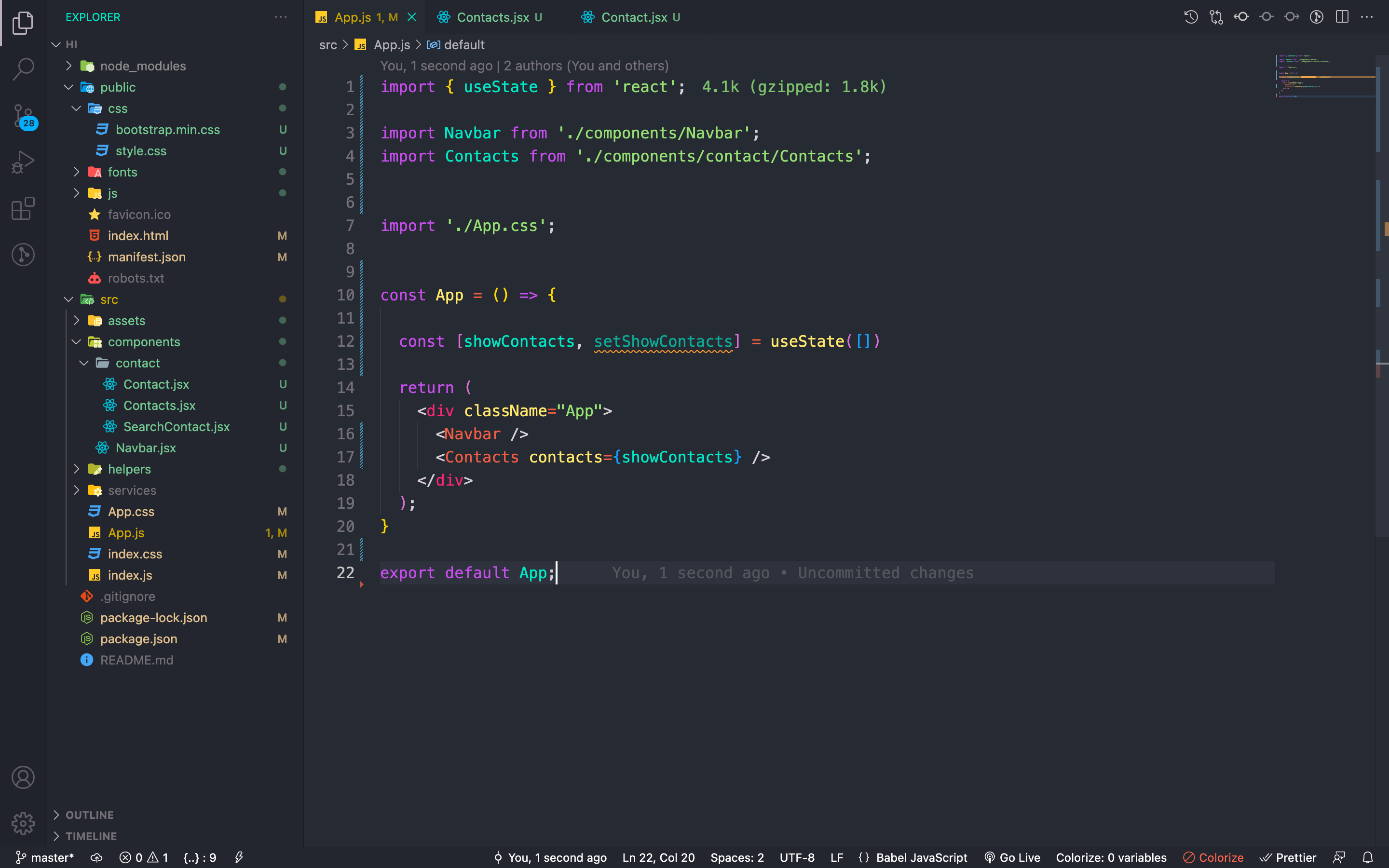Image resolution: width=1389 pixels, height=868 pixels.
Task: Click the file history clock icon
Action: coord(1191,17)
